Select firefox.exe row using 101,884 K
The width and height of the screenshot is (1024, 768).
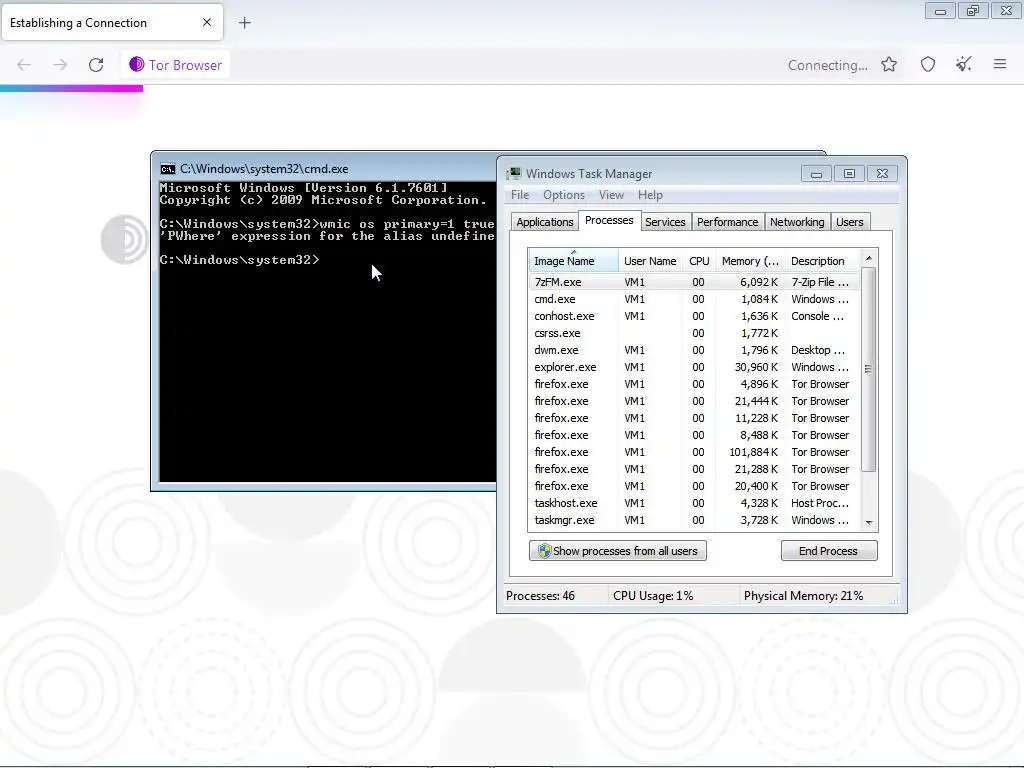pyautogui.click(x=694, y=452)
